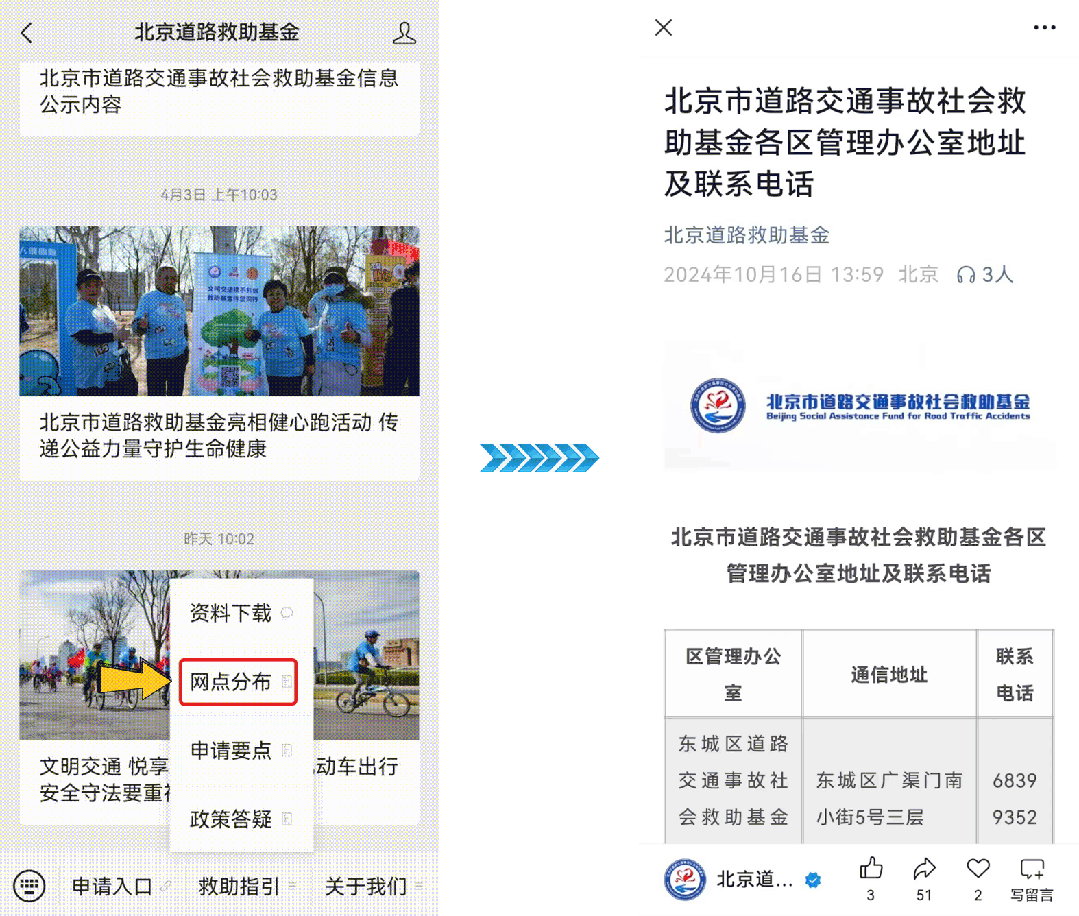Open the 北京道路救助基金 author link

tap(747, 235)
